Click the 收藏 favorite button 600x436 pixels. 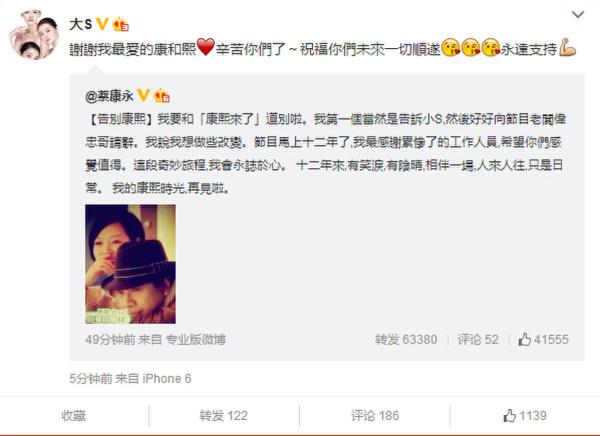tap(73, 416)
